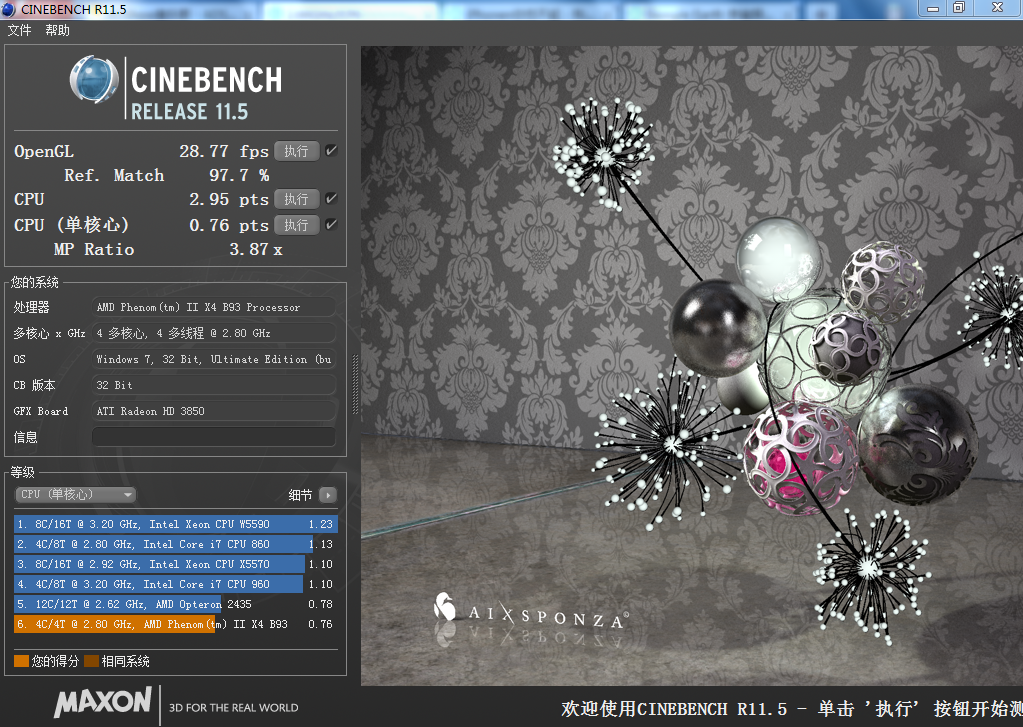Toggle the OpenGL test checkbox
1023x727 pixels.
331,151
